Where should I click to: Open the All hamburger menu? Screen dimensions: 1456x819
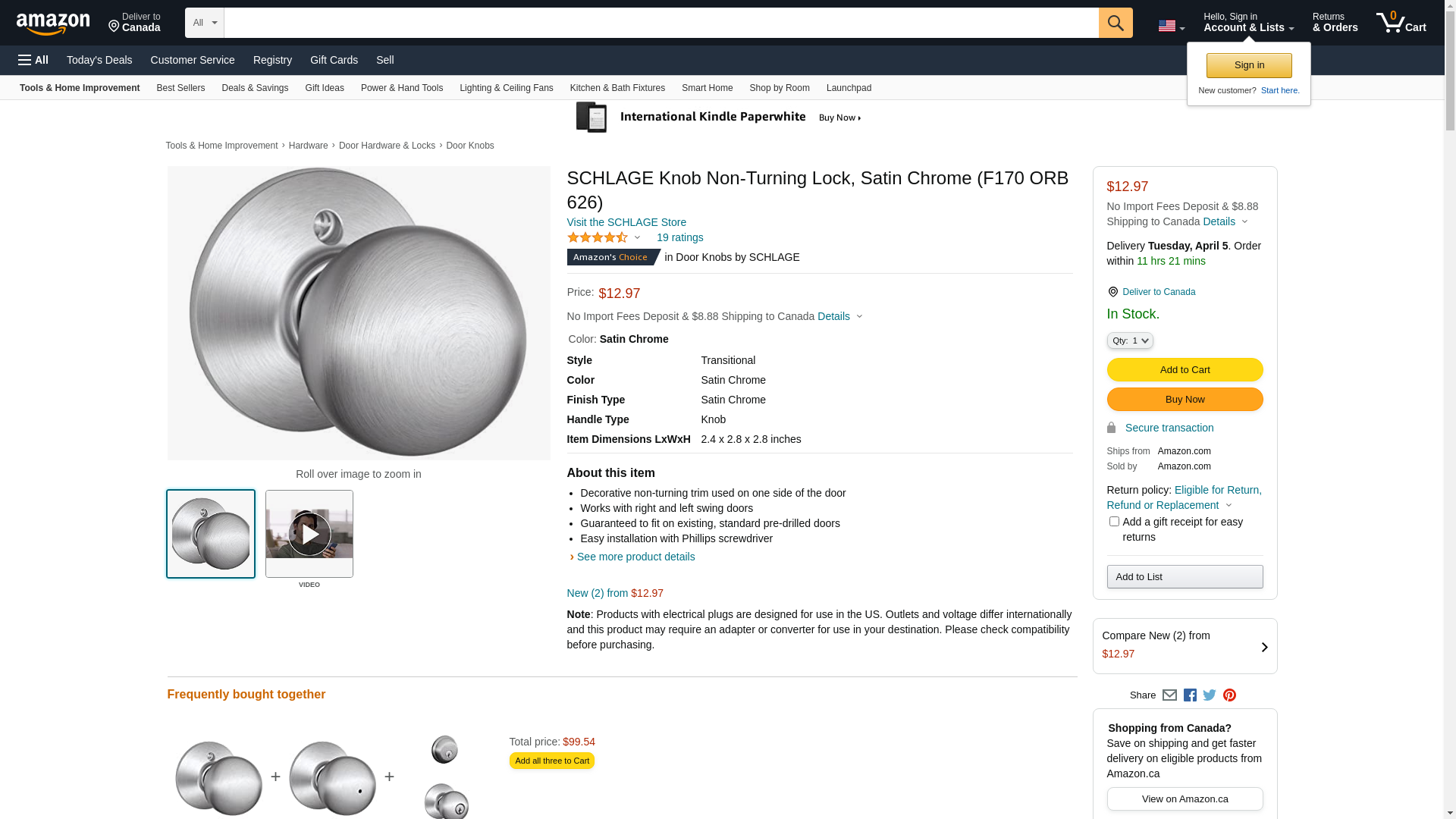tap(33, 60)
